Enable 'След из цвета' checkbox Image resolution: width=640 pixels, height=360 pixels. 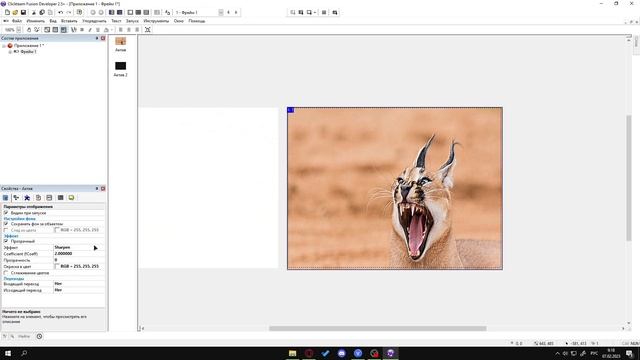pos(6,230)
